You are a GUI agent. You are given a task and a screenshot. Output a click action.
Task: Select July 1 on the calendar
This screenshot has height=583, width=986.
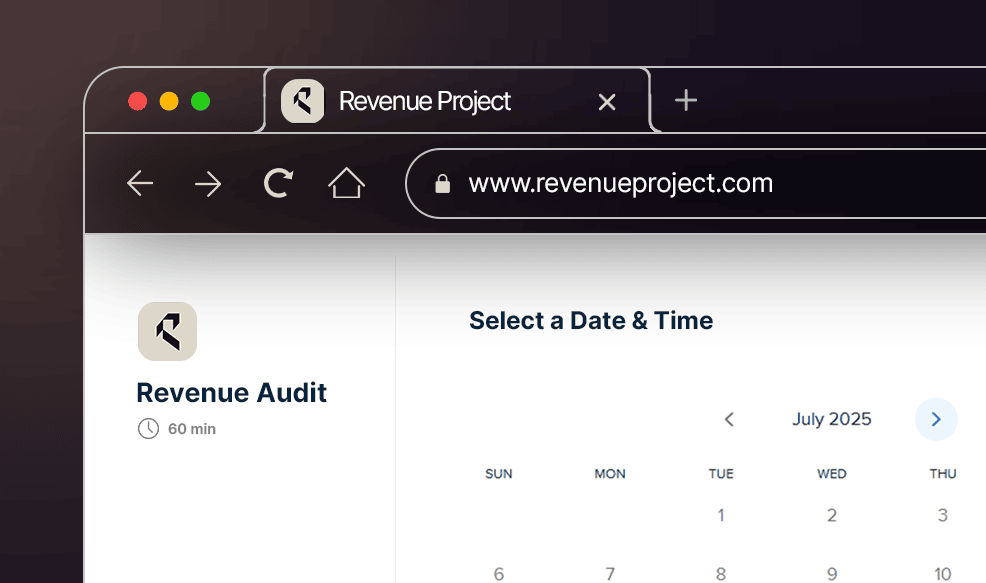click(x=721, y=516)
